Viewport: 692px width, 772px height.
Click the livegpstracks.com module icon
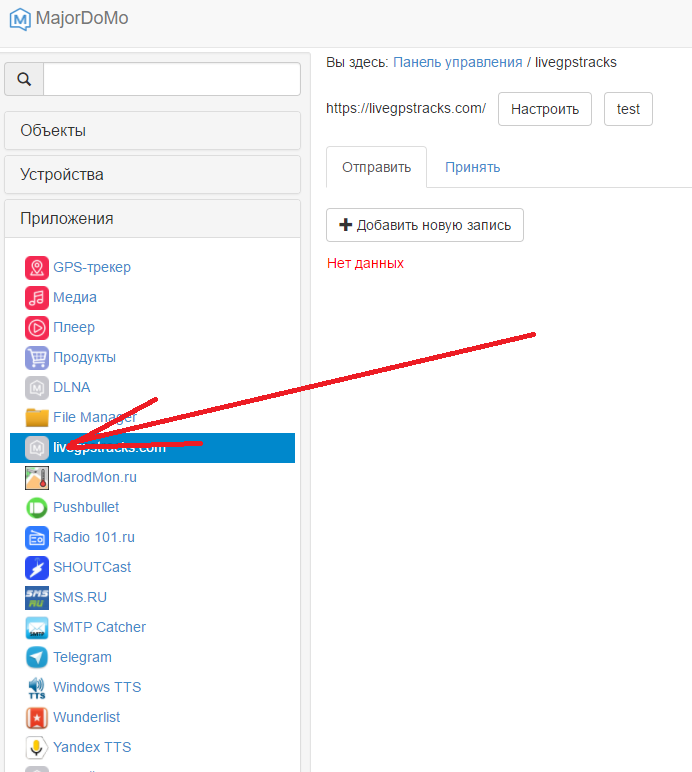[37, 448]
